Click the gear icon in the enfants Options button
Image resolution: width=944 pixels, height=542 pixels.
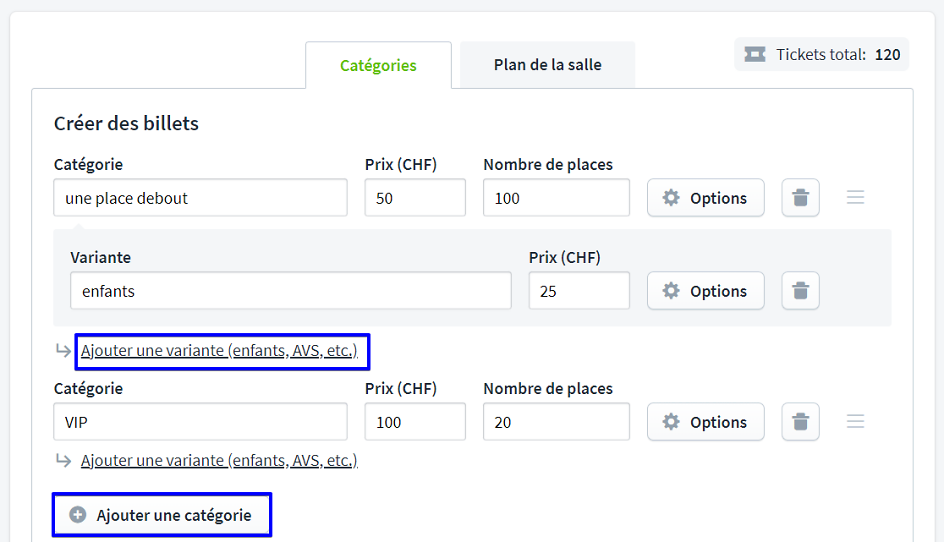(x=671, y=291)
